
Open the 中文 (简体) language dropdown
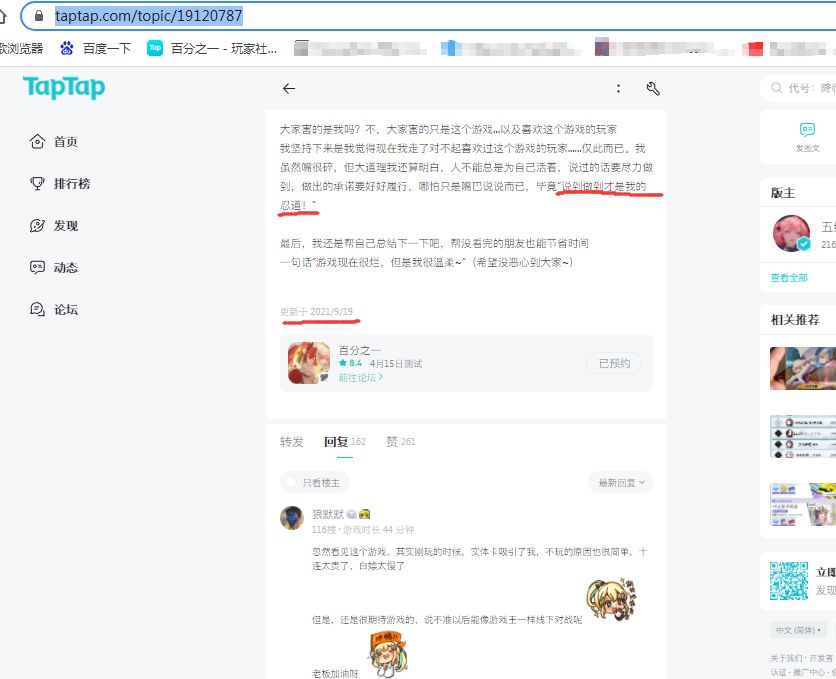coord(798,630)
